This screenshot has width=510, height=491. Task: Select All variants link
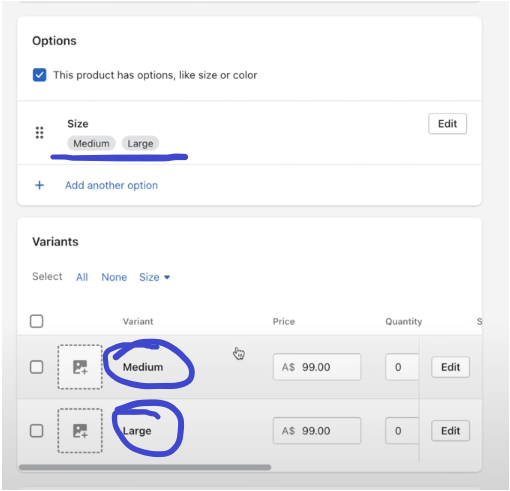[x=82, y=277]
